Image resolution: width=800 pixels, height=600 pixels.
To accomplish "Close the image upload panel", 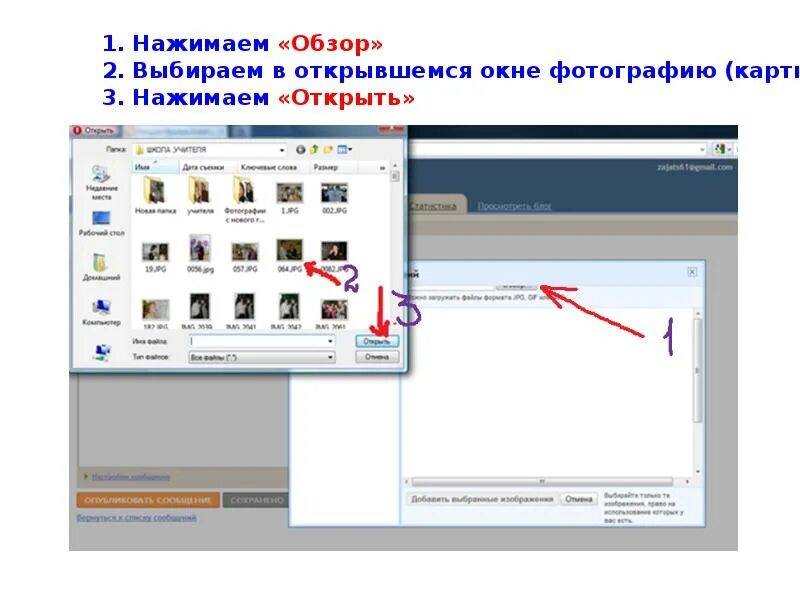I will (692, 272).
